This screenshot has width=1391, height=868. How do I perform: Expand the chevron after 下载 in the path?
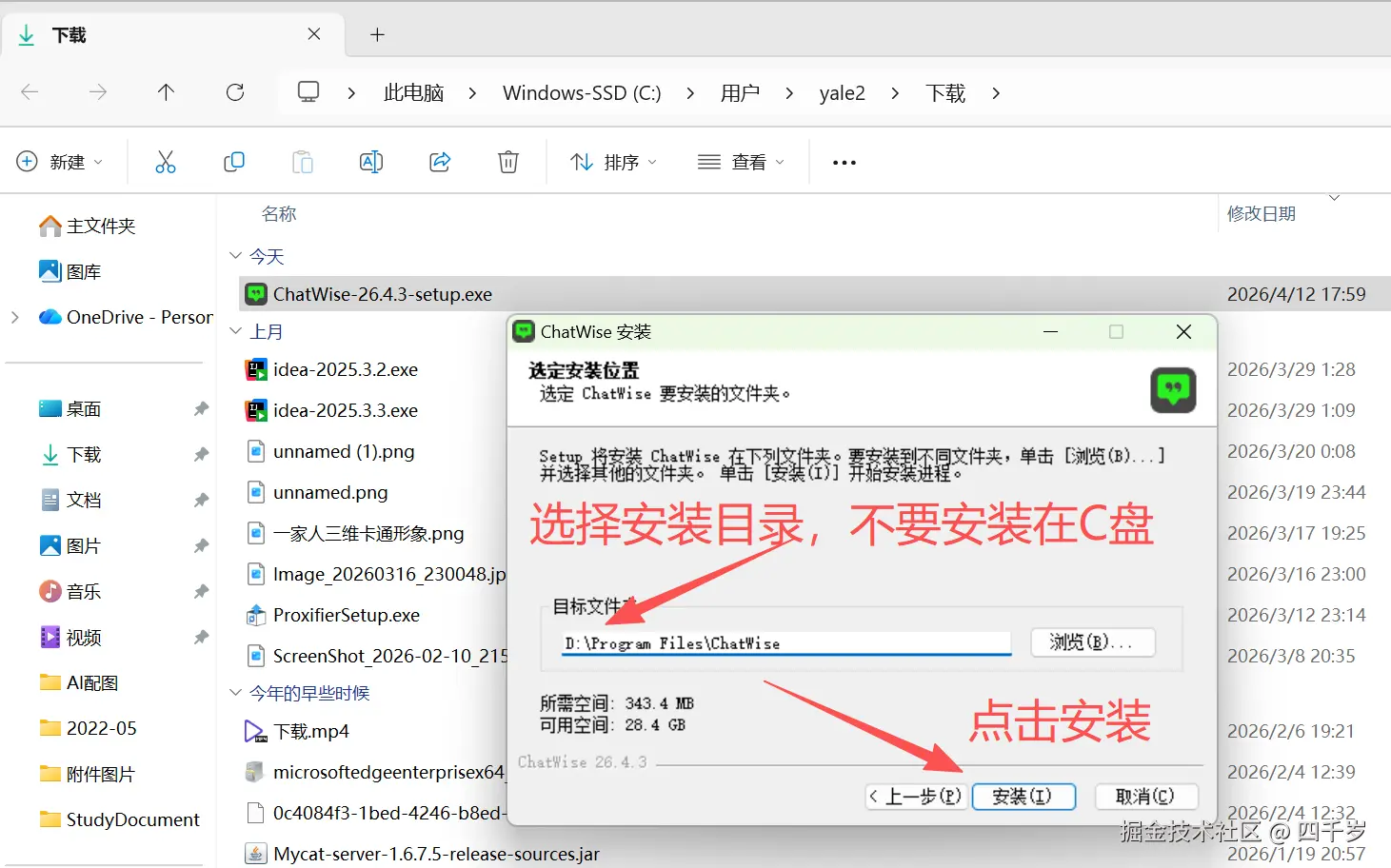[x=995, y=92]
